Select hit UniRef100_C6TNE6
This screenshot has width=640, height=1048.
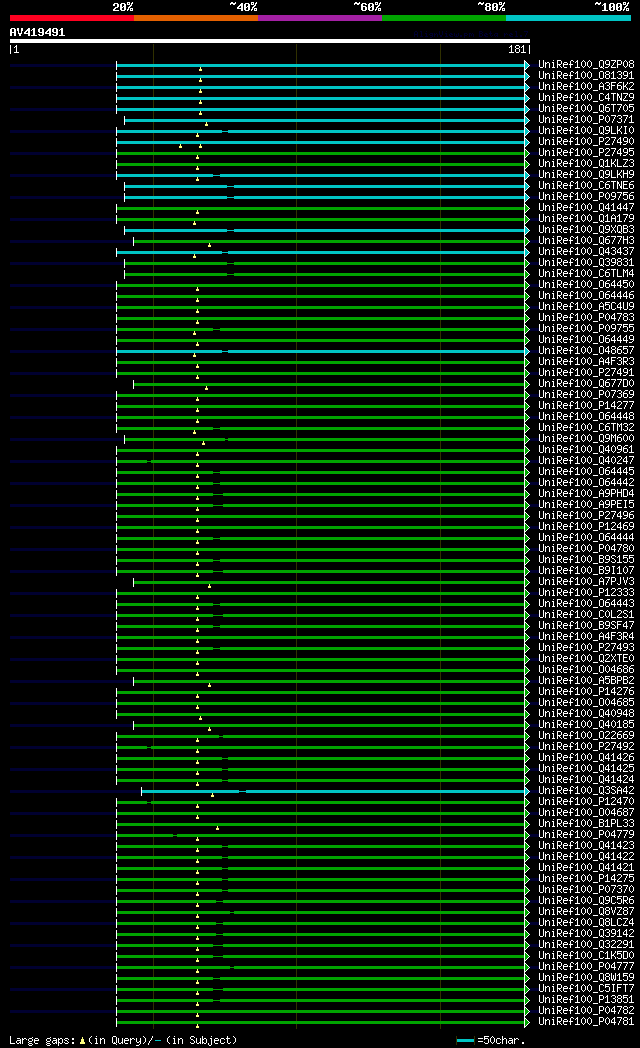coord(587,186)
